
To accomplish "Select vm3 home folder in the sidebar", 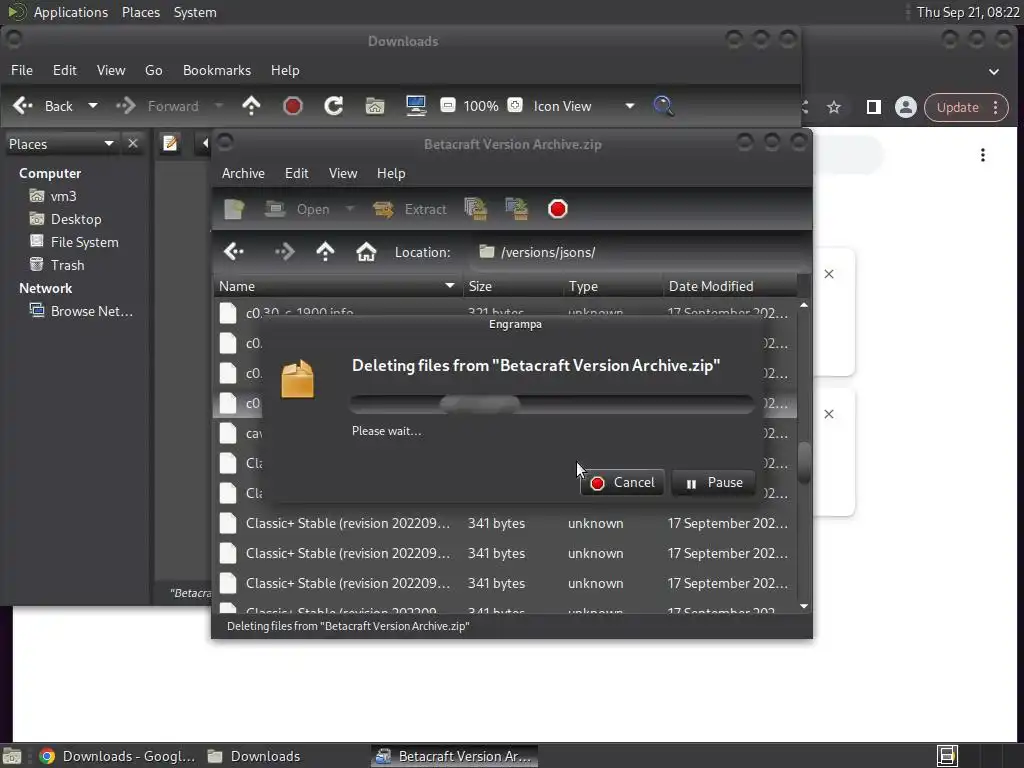I will coord(63,196).
